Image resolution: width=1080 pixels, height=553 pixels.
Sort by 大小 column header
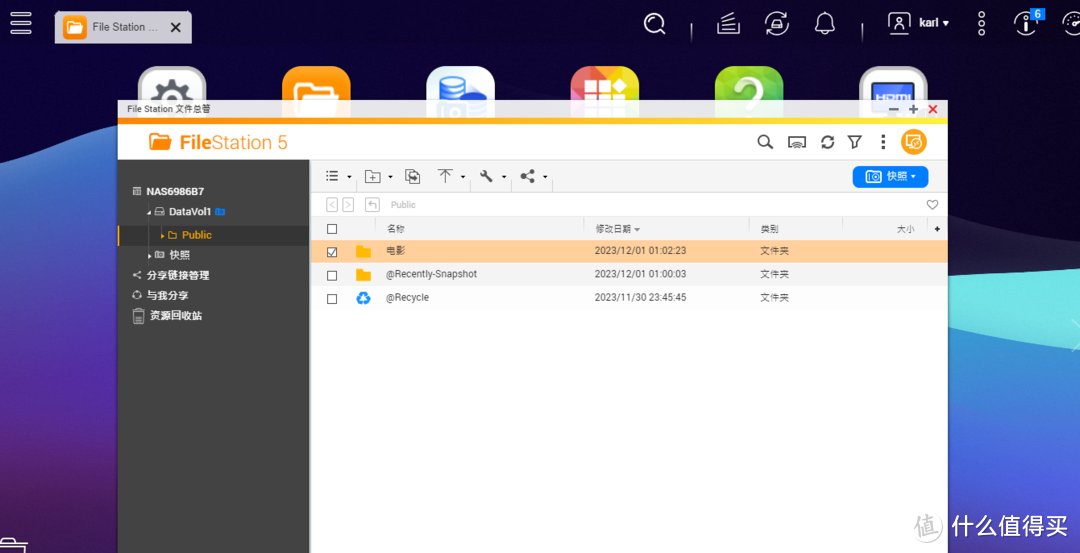point(905,229)
